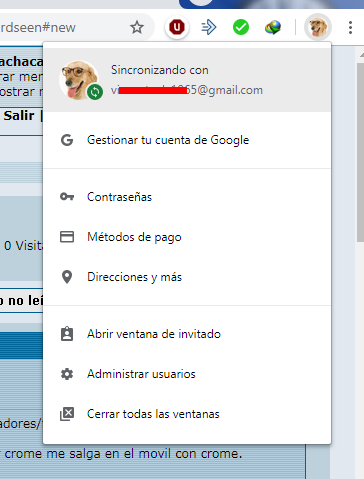364x479 pixels.
Task: Click the credit card icon
Action: click(67, 237)
